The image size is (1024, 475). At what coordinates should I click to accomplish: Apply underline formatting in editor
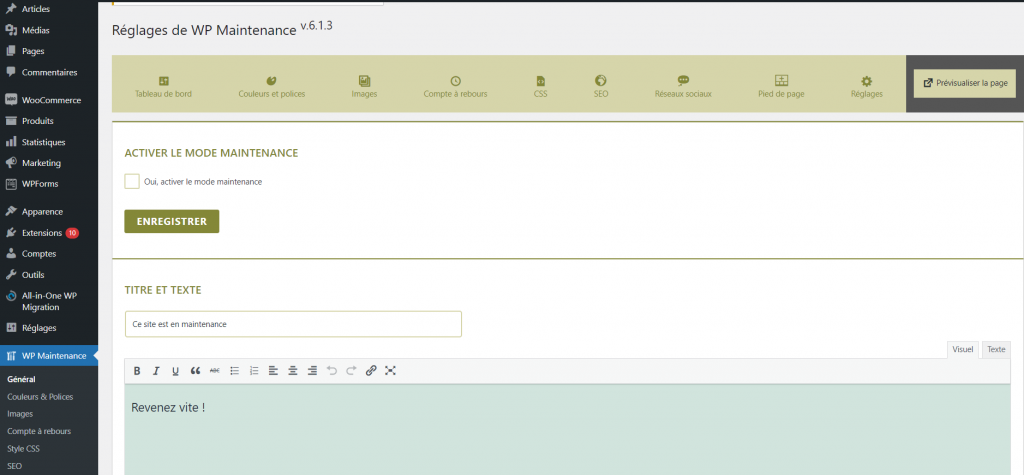pos(175,370)
